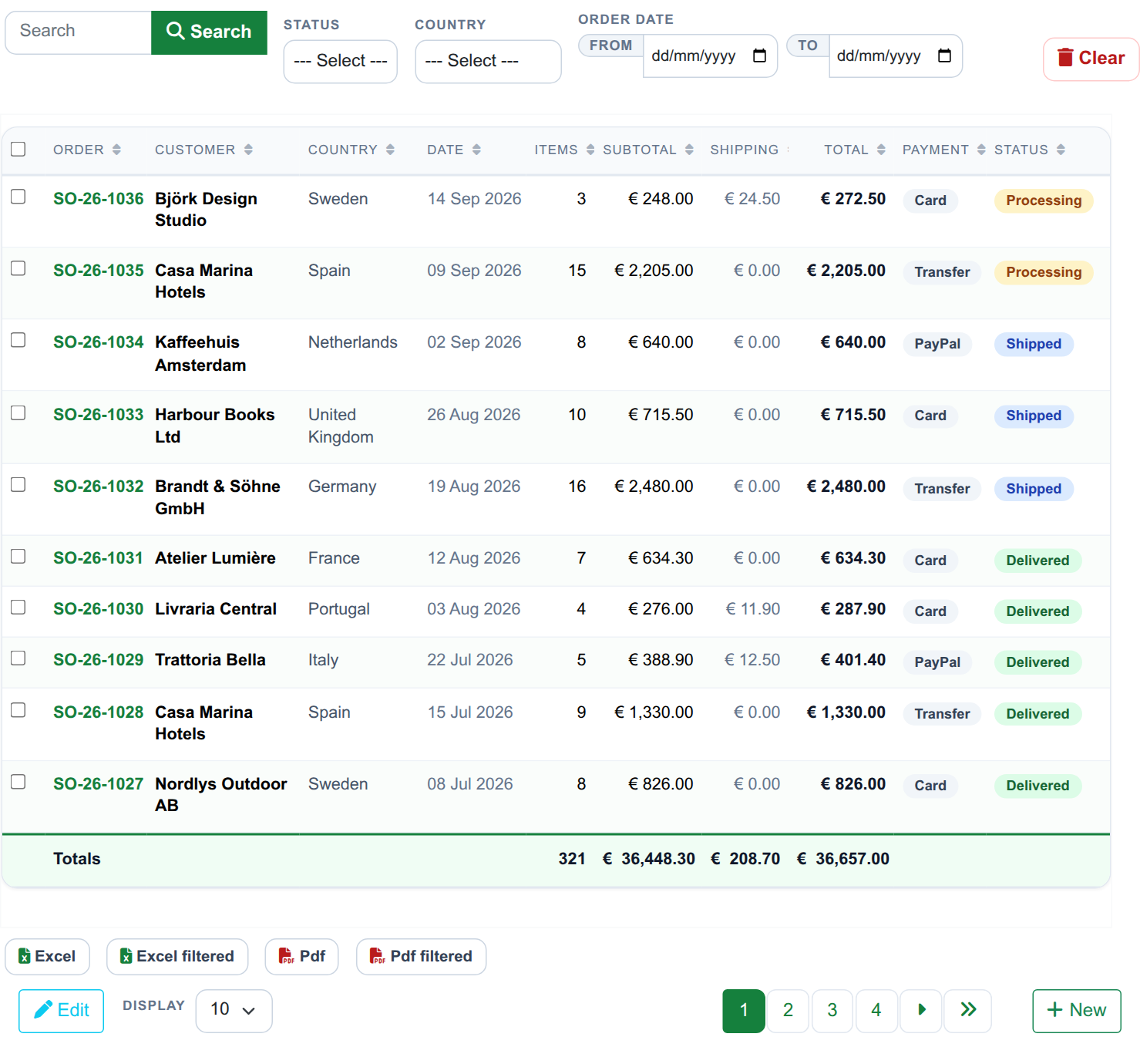Open order link SO-26-1030
Viewport: 1140px width, 1064px height.
[99, 609]
